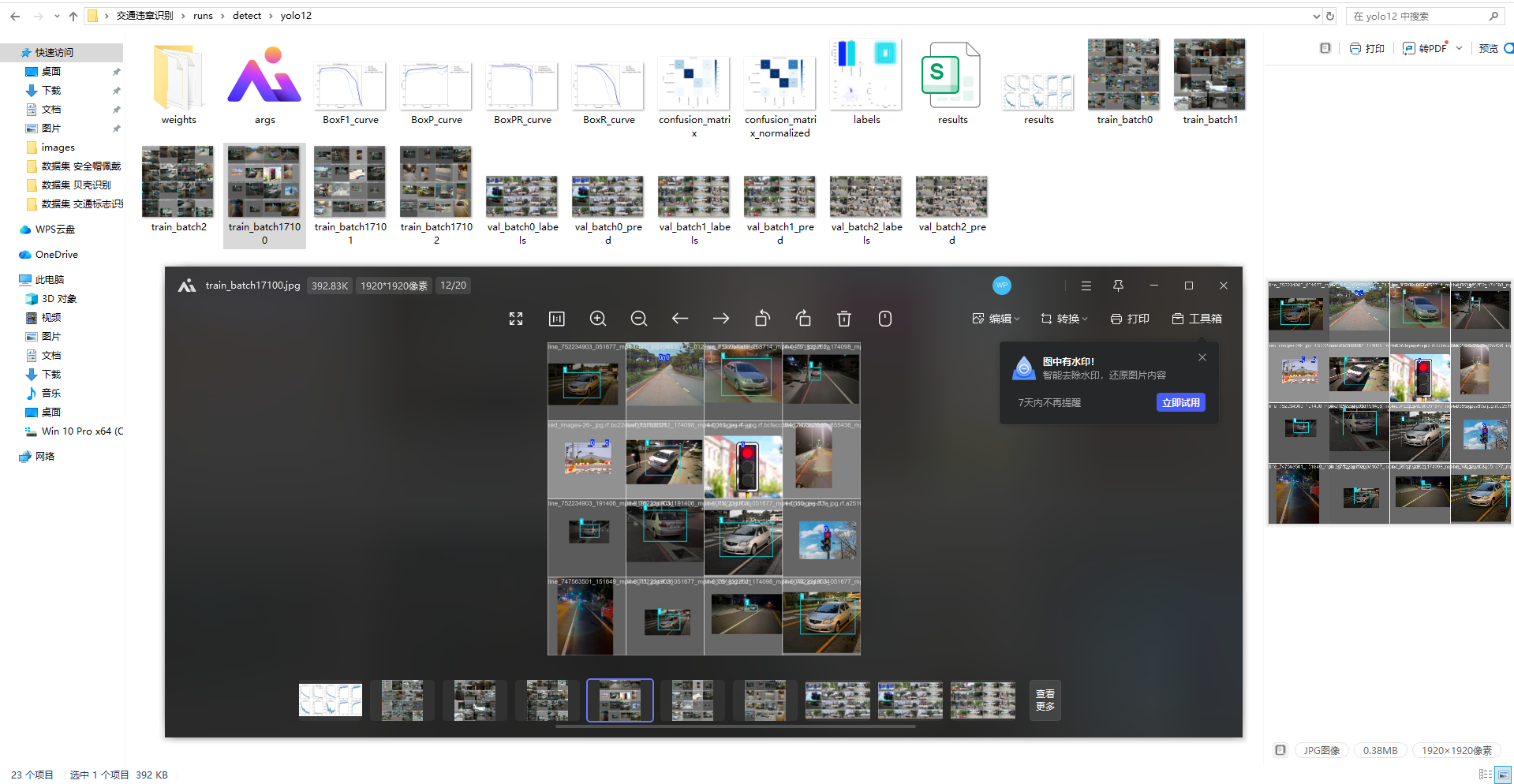Navigate back in File Explorer

click(15, 16)
